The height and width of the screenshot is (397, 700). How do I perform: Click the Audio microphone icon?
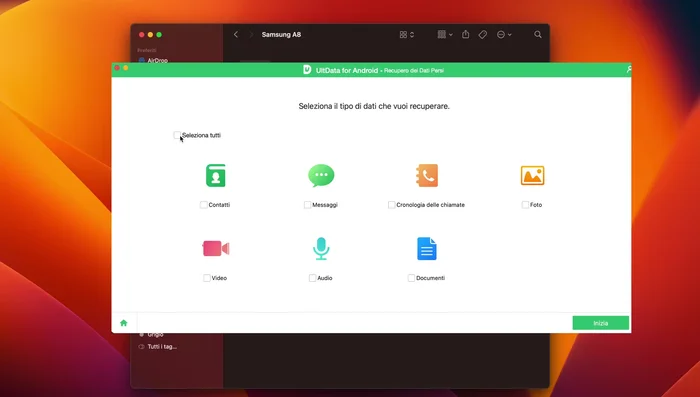(321, 248)
